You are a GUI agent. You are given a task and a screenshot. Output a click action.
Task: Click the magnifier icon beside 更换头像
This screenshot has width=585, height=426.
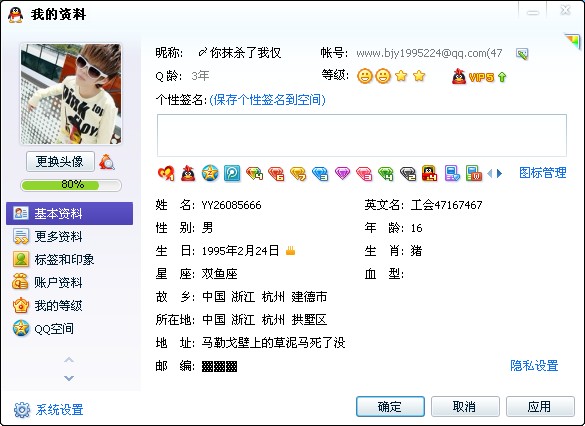click(x=107, y=162)
